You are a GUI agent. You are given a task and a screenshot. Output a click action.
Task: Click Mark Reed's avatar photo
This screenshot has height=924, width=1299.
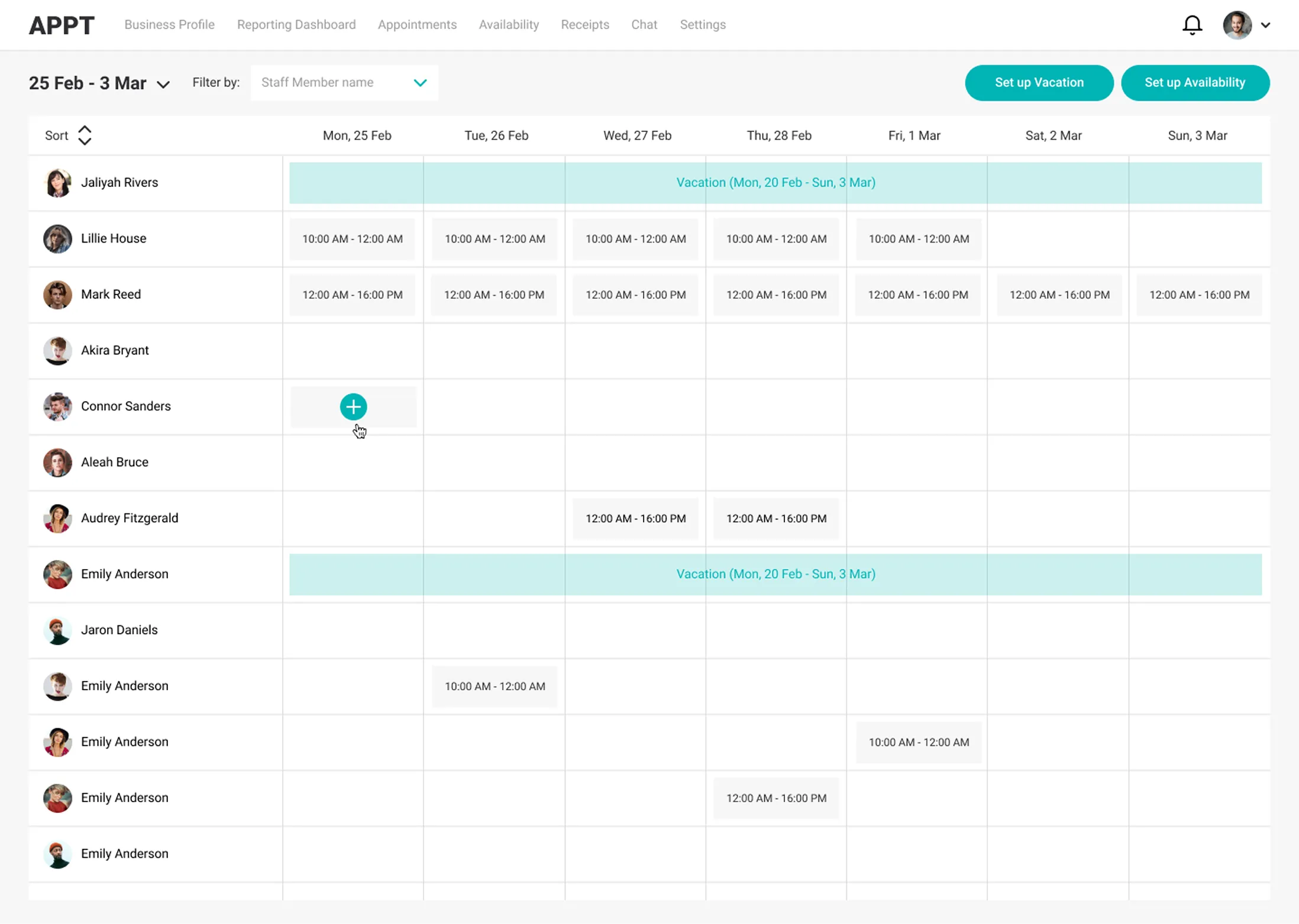pos(57,295)
